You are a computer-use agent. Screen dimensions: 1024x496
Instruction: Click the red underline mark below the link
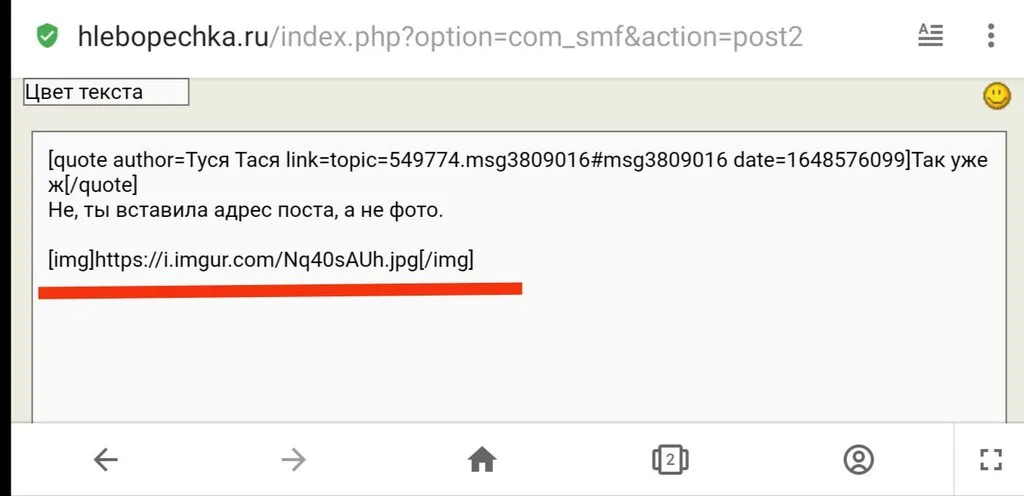pos(280,290)
